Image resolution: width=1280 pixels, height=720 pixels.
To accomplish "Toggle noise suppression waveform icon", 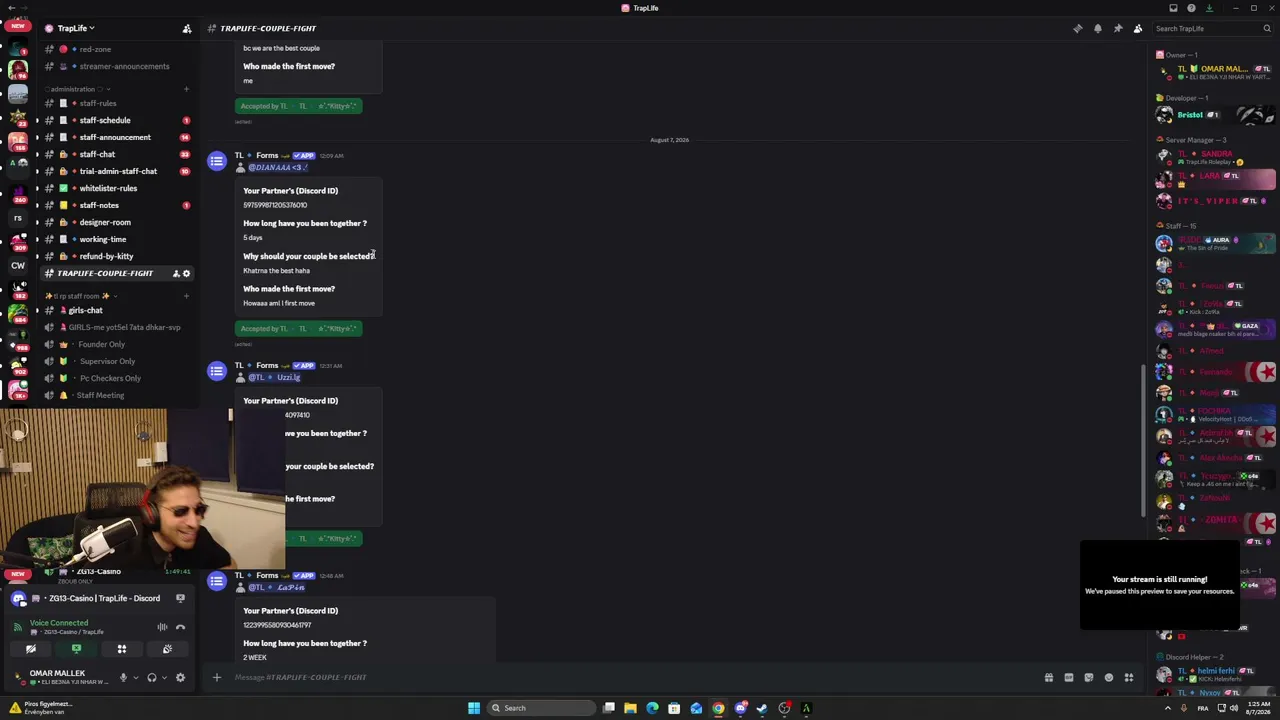I will [x=162, y=627].
